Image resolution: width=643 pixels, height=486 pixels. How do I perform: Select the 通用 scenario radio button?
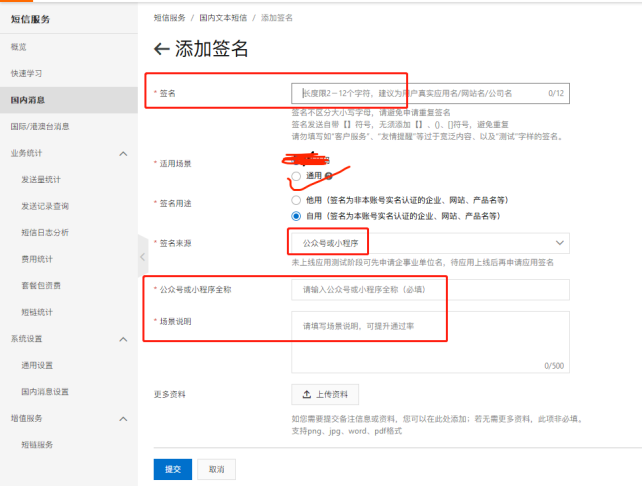point(296,176)
